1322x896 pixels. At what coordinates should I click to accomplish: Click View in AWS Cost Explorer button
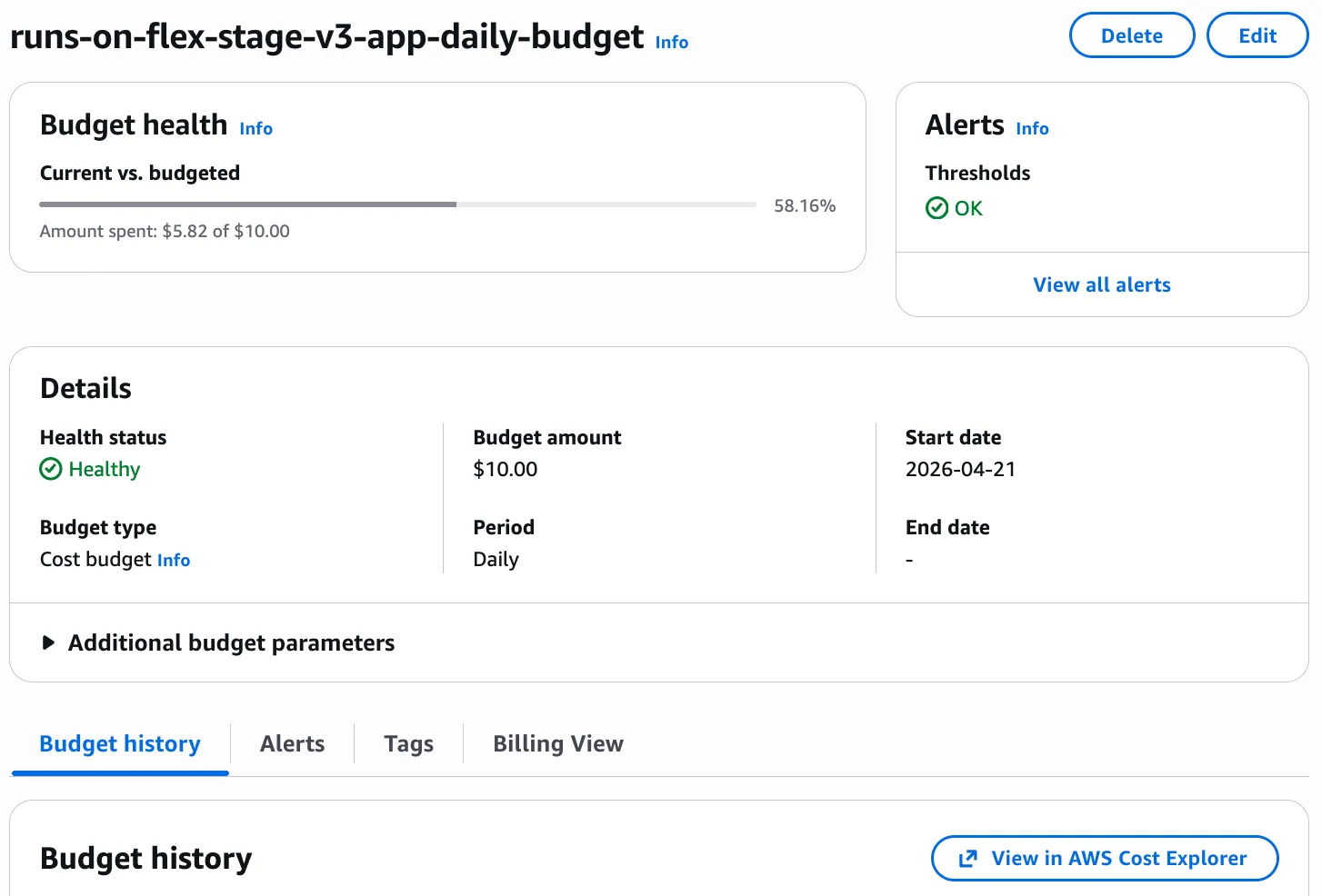[x=1105, y=858]
